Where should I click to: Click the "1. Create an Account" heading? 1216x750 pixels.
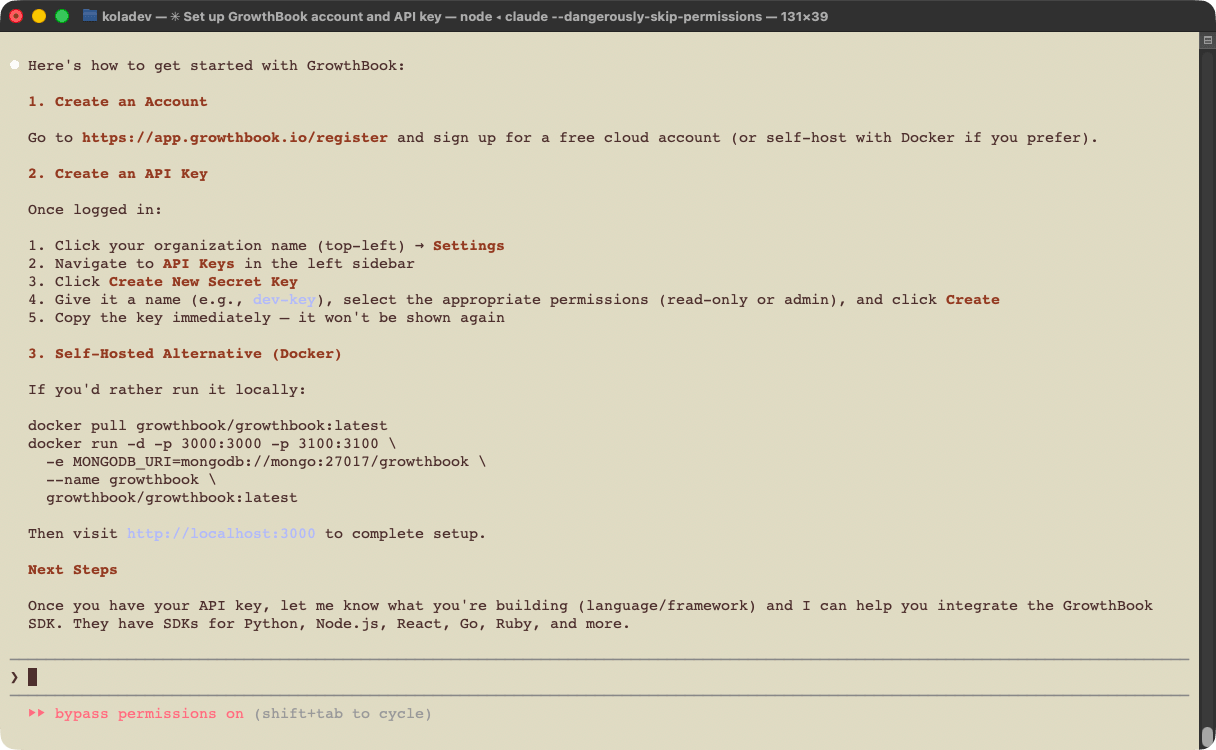point(118,102)
